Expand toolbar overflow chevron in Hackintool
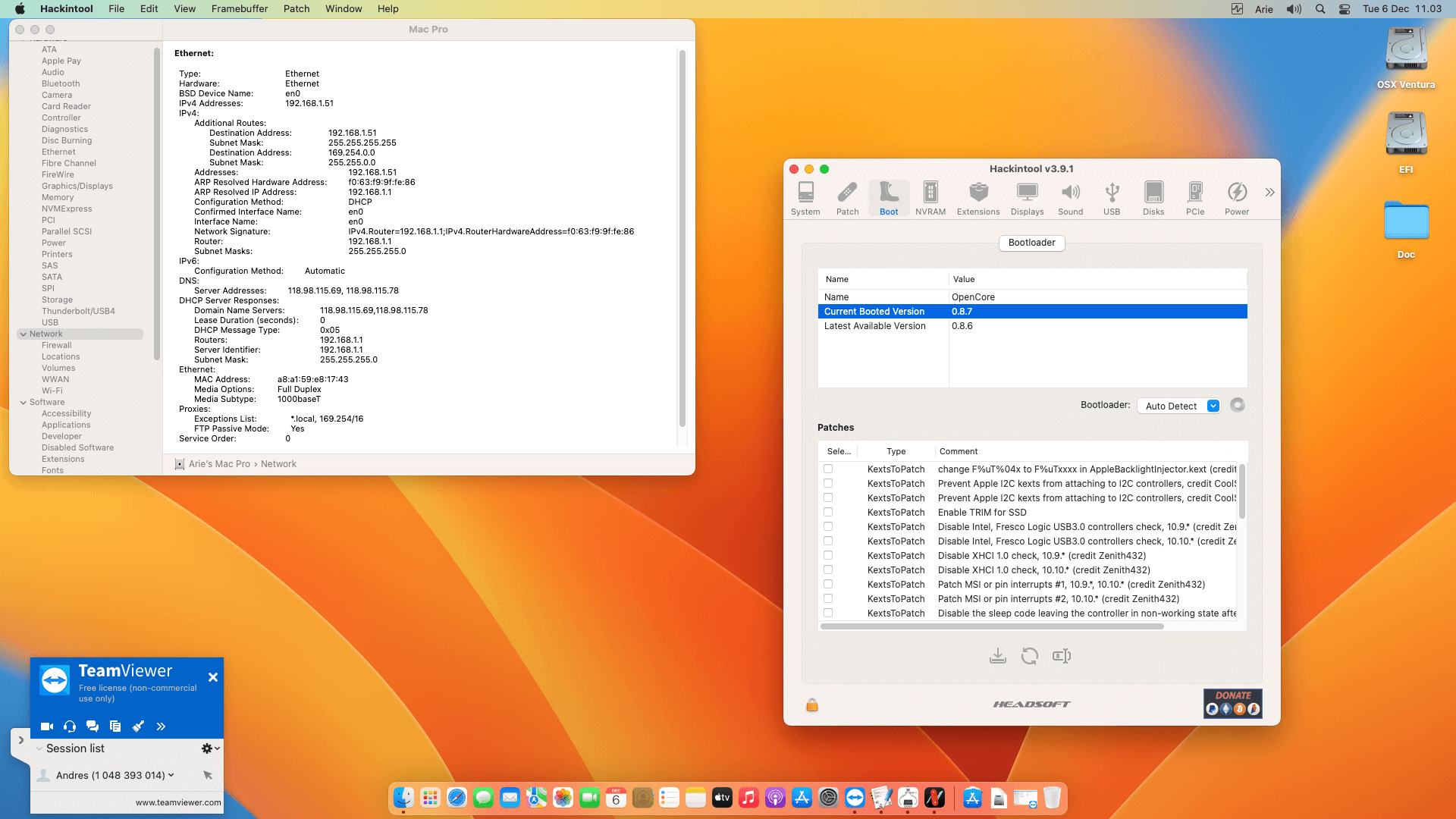 1269,193
